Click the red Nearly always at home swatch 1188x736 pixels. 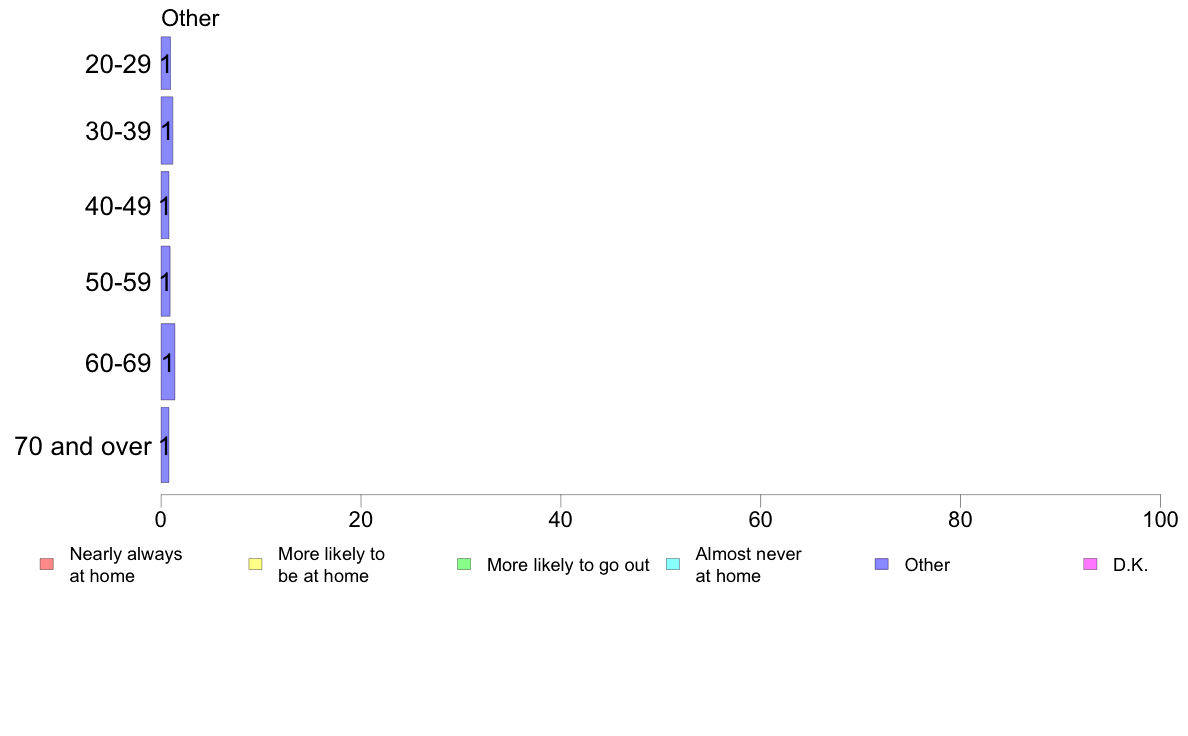[x=47, y=564]
